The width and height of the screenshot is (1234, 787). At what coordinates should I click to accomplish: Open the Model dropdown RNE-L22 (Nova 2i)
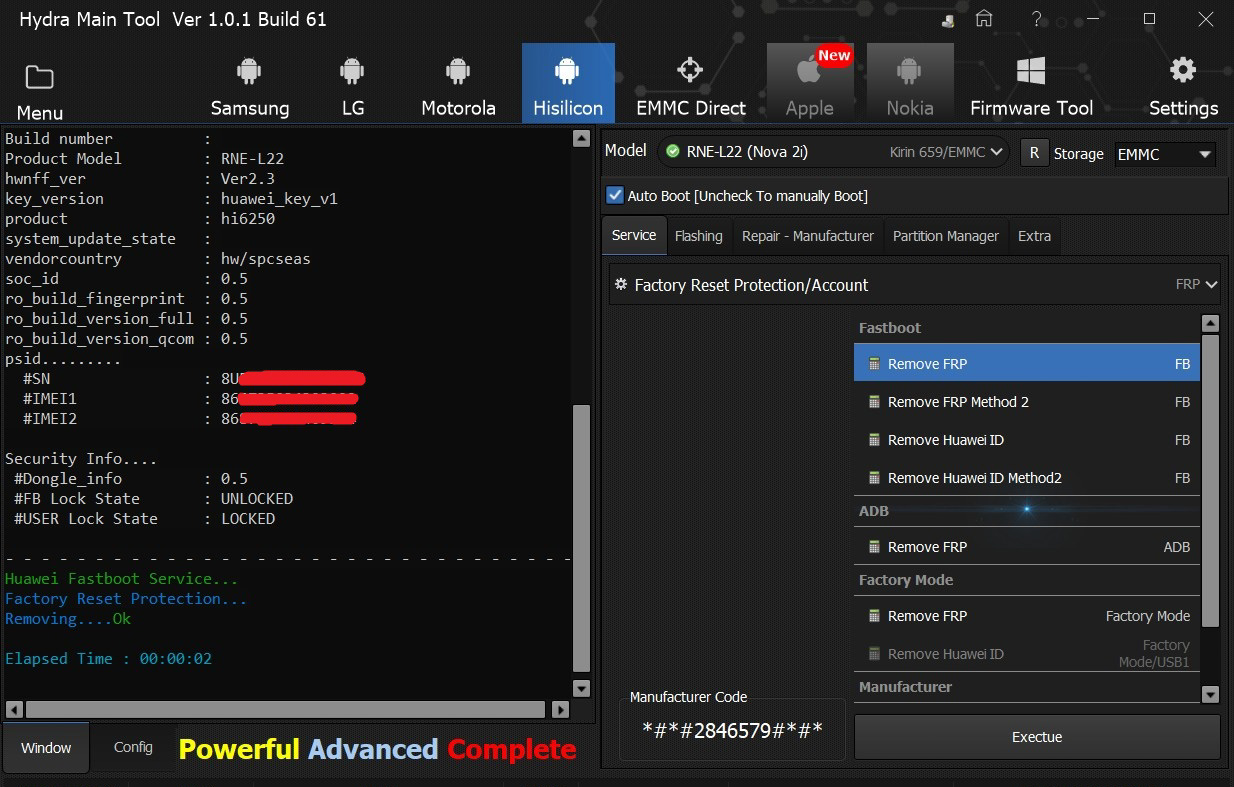[x=834, y=152]
